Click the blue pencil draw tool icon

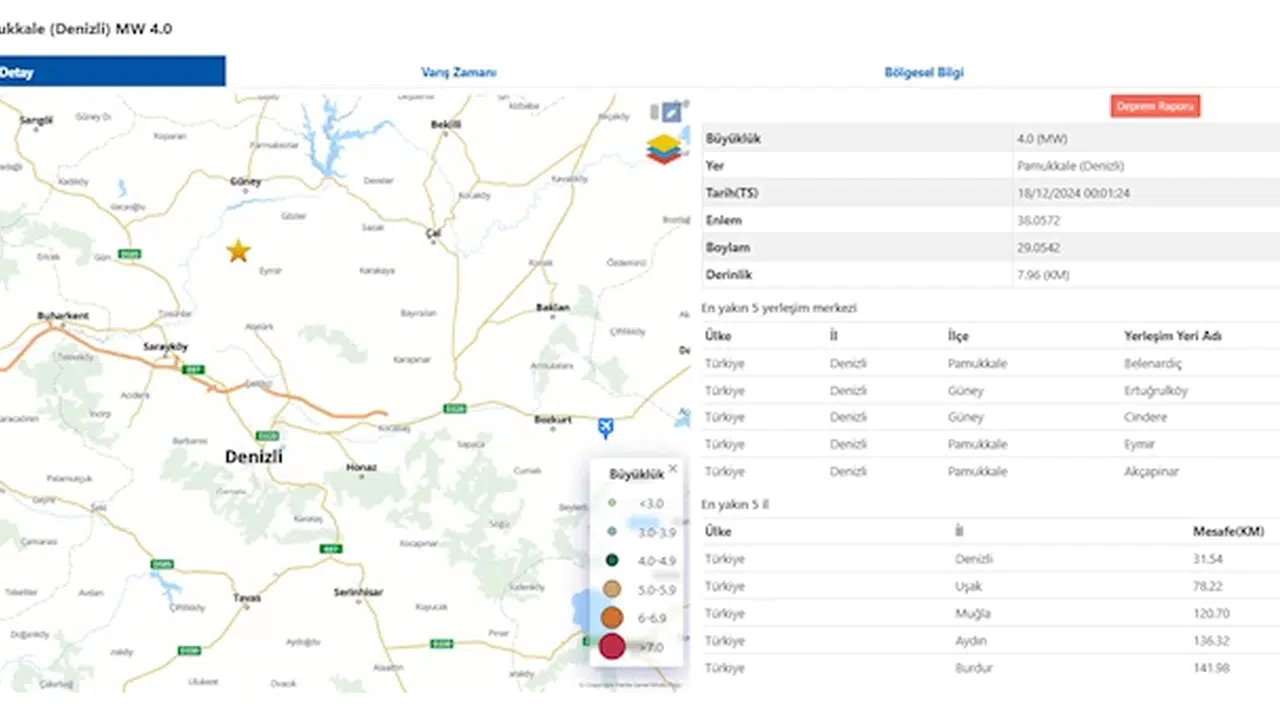point(672,112)
